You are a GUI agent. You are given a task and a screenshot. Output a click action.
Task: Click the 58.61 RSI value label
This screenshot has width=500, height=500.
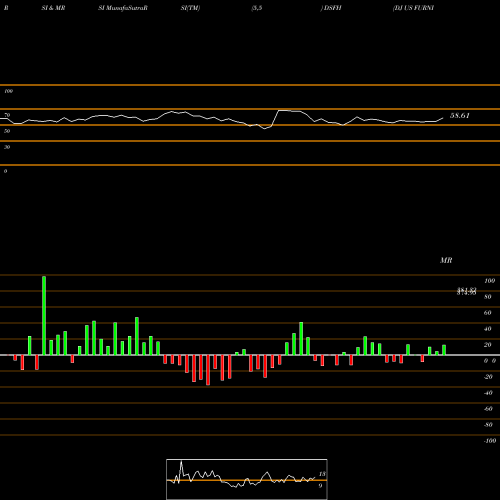coord(460,116)
